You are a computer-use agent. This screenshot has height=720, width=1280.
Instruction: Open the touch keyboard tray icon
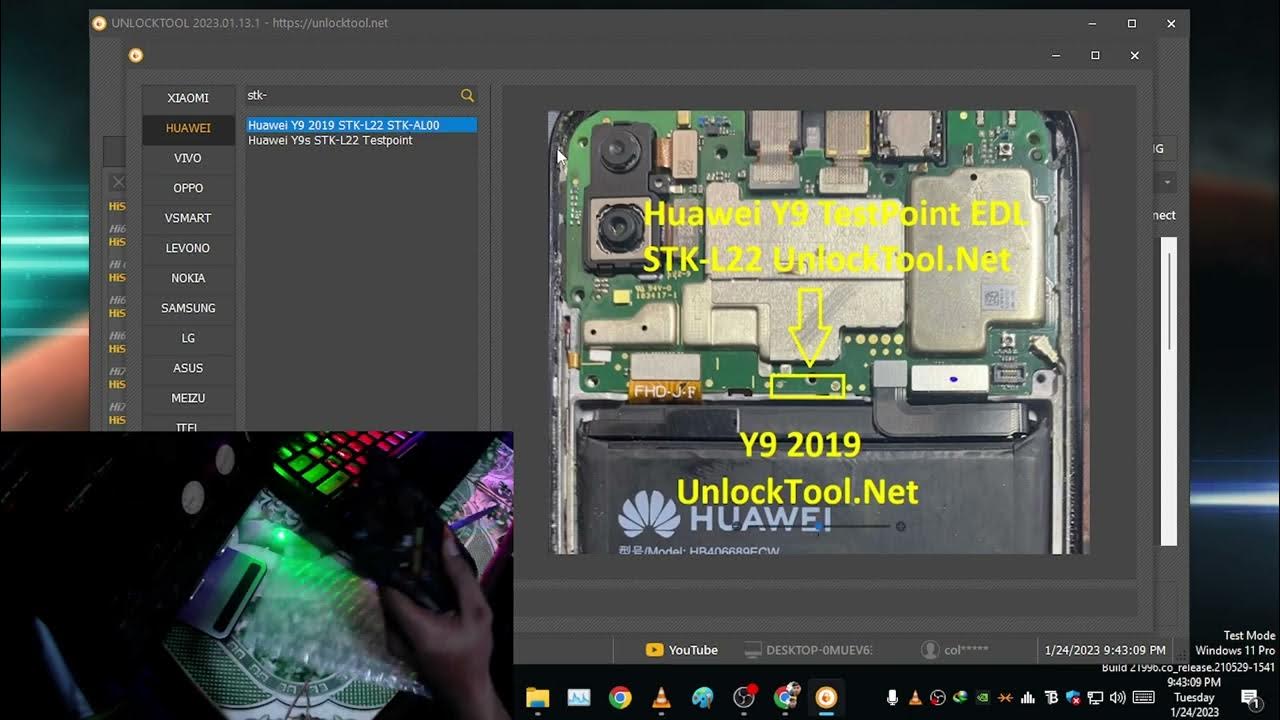point(1144,697)
